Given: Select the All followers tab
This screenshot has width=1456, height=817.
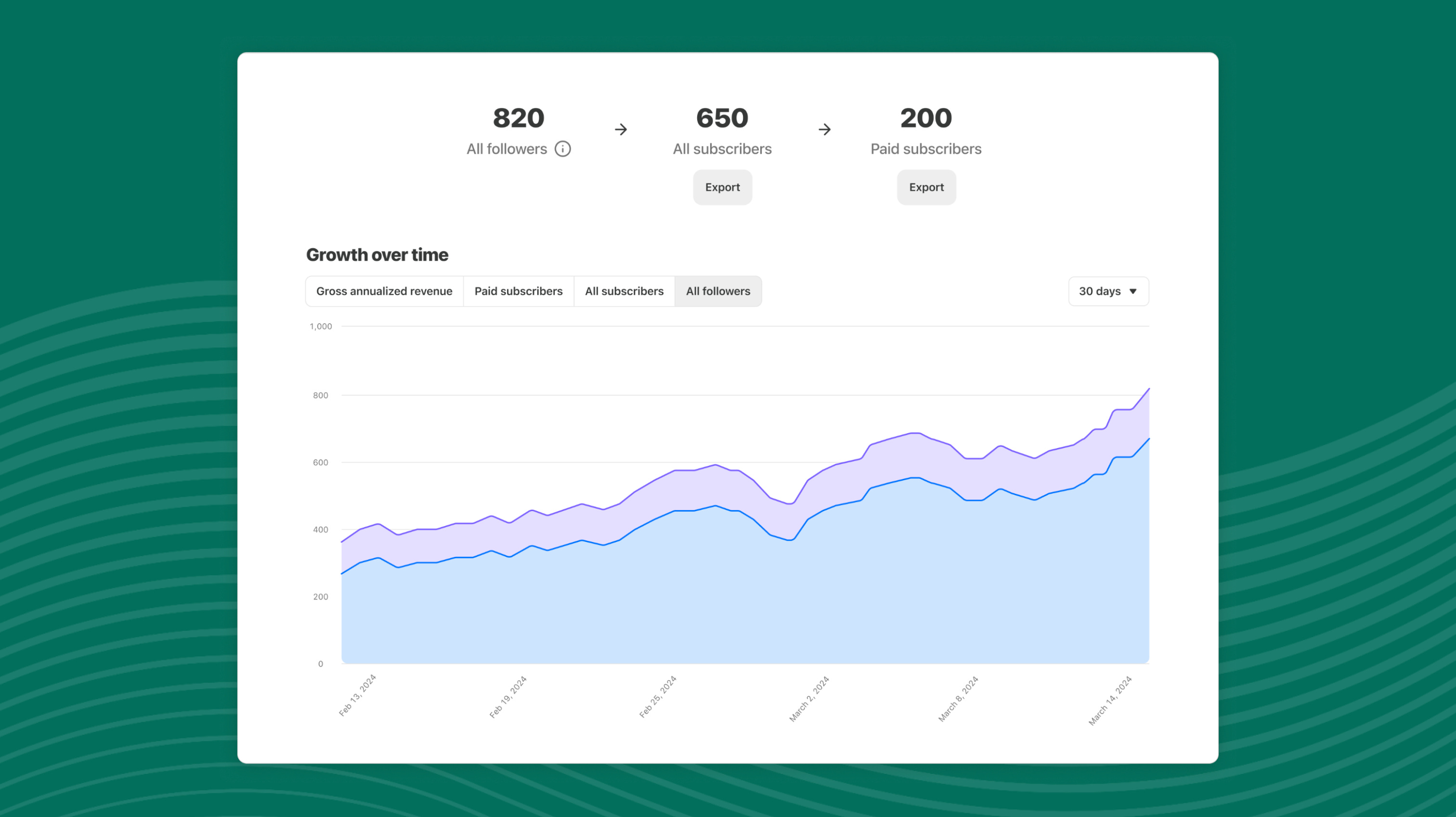Looking at the screenshot, I should coord(718,291).
